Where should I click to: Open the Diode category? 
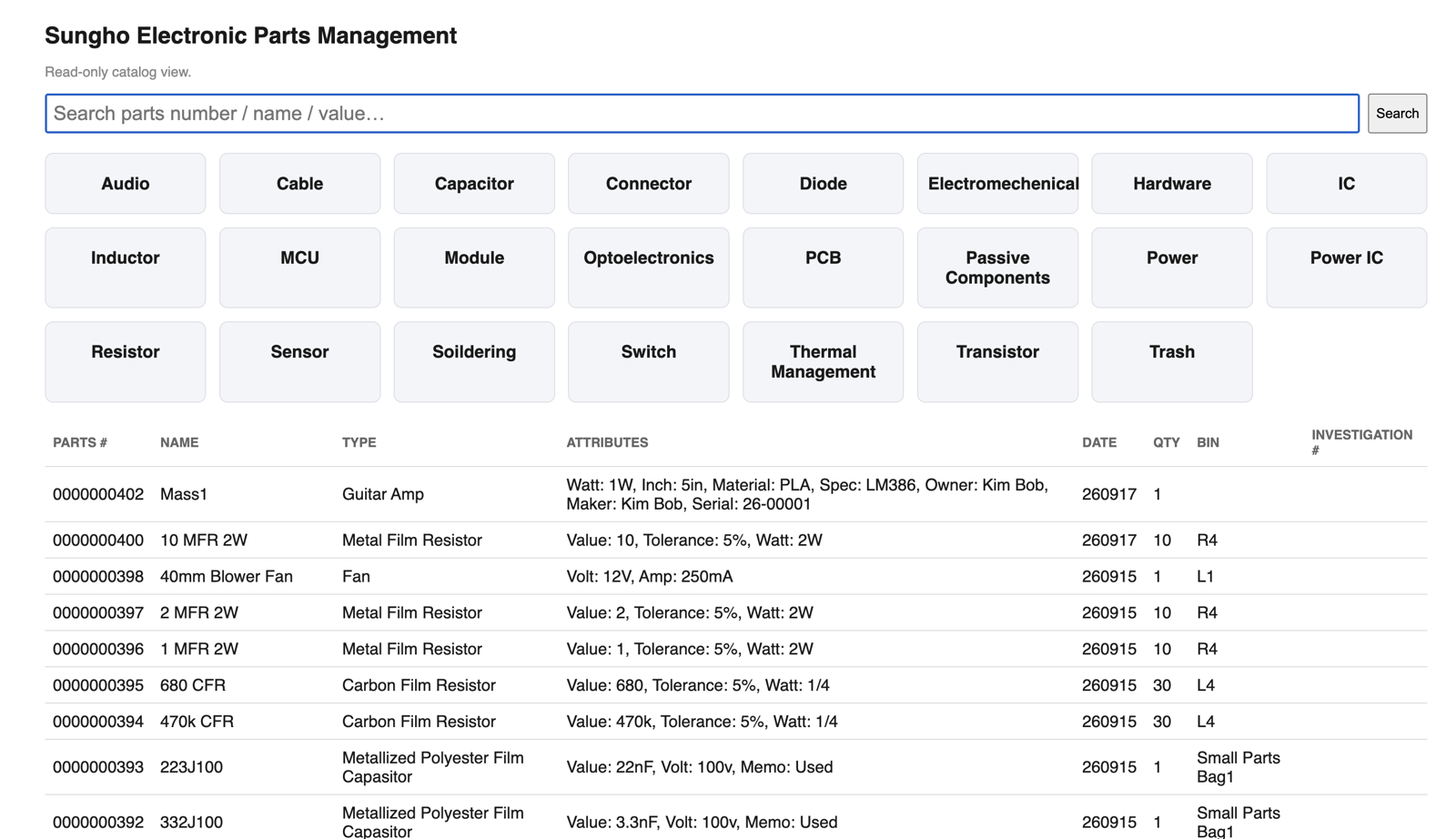point(823,184)
